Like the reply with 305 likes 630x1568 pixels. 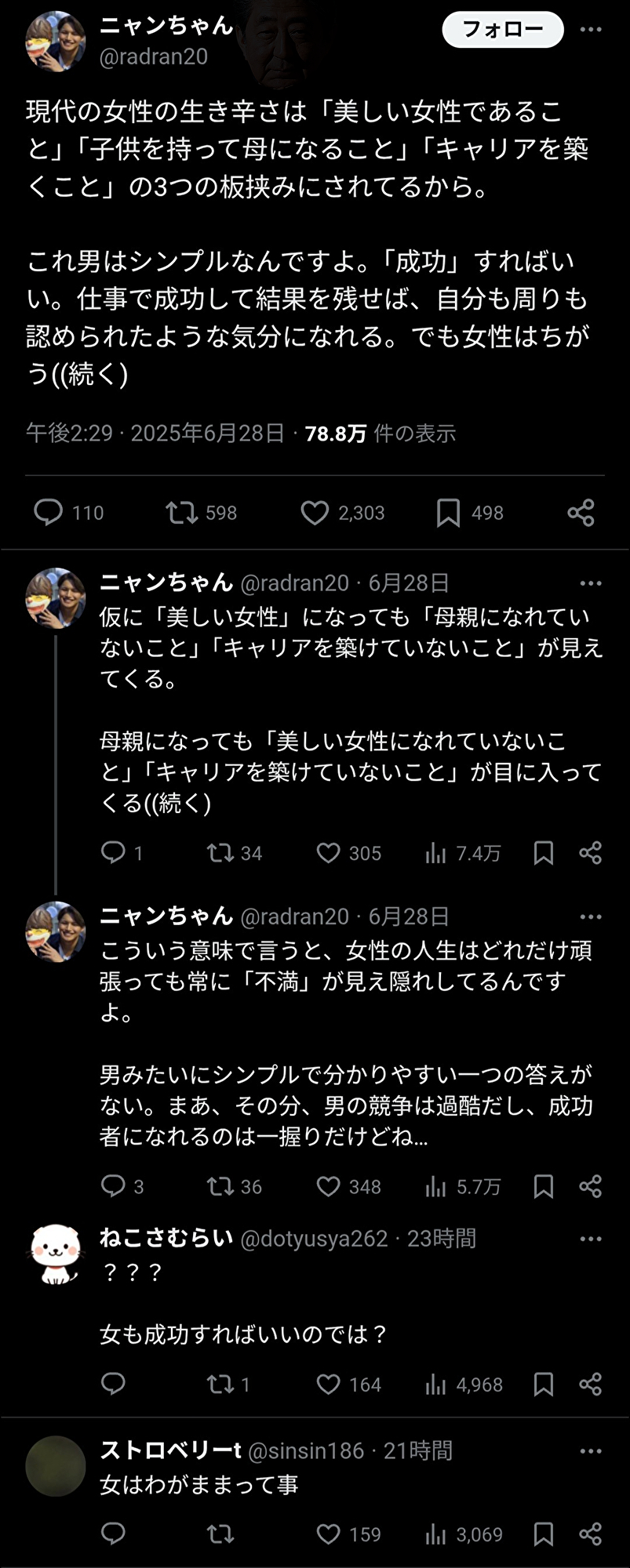point(328,853)
